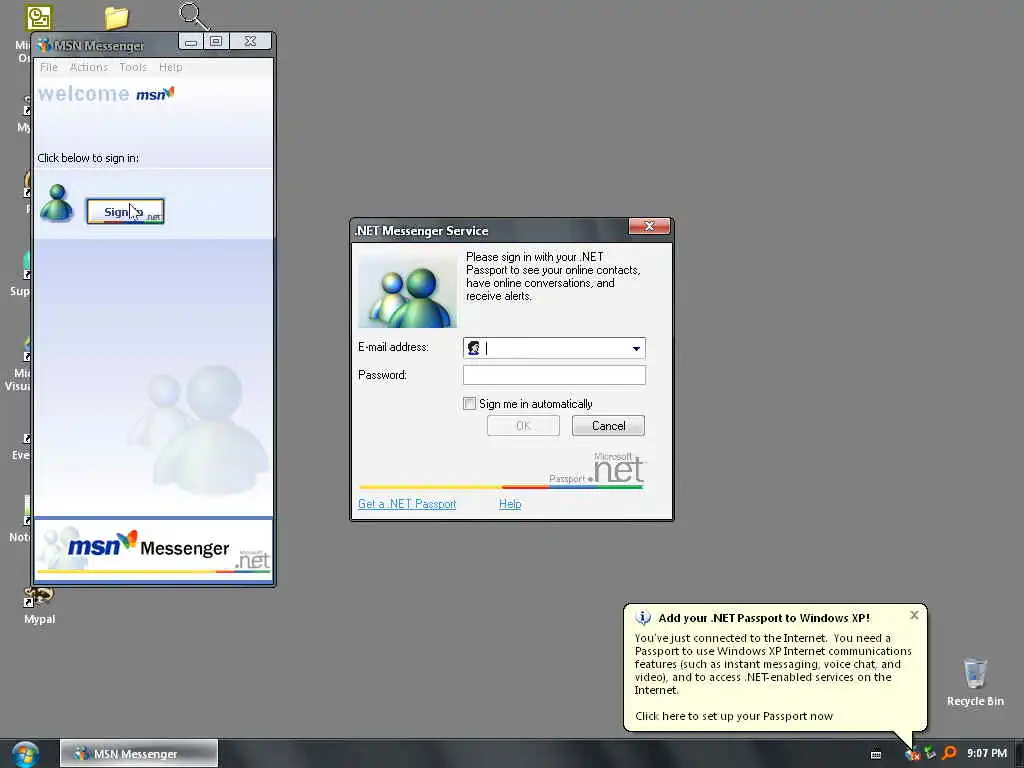Click the 'Click below to sign in:' text
The width and height of the screenshot is (1024, 768).
88,158
